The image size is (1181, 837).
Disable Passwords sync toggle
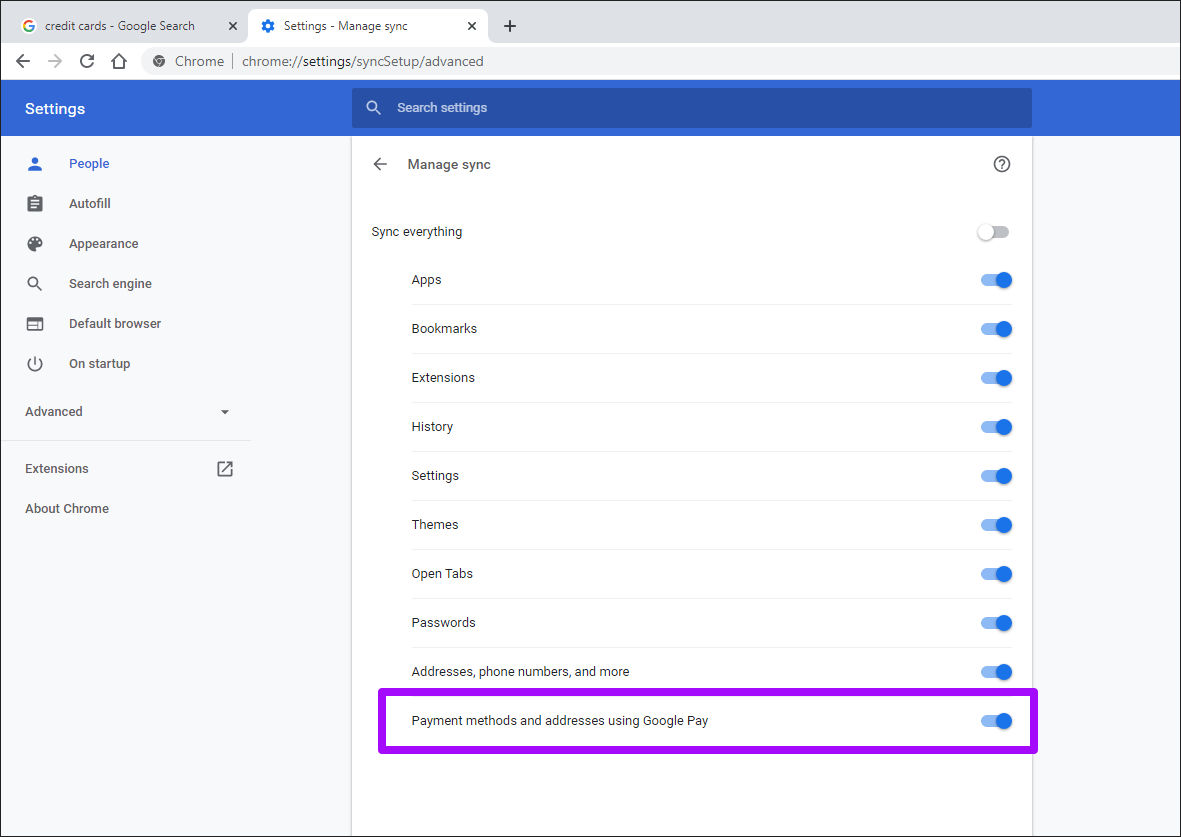(x=996, y=623)
